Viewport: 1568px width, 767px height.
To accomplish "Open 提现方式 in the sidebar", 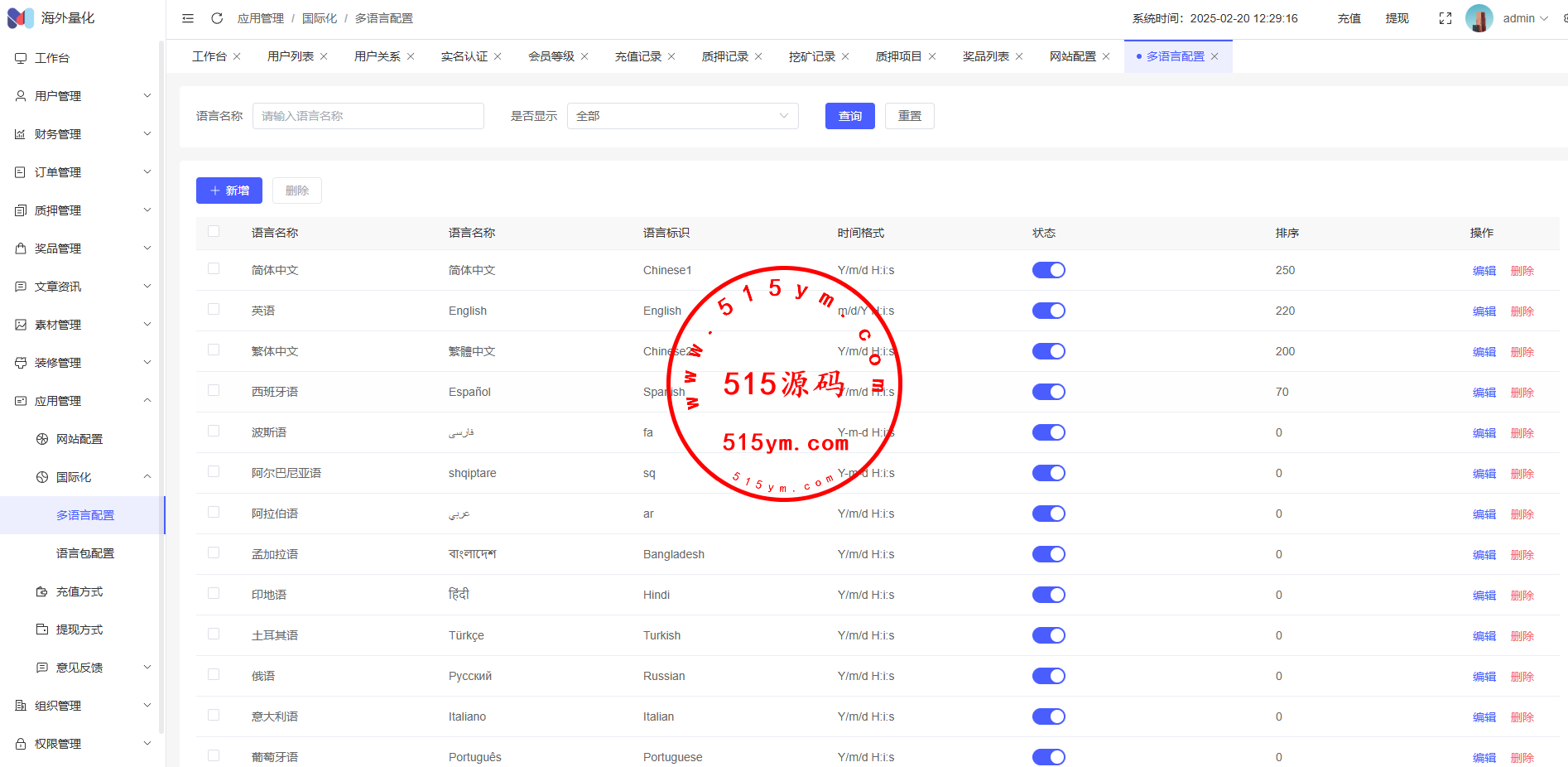I will [x=79, y=630].
